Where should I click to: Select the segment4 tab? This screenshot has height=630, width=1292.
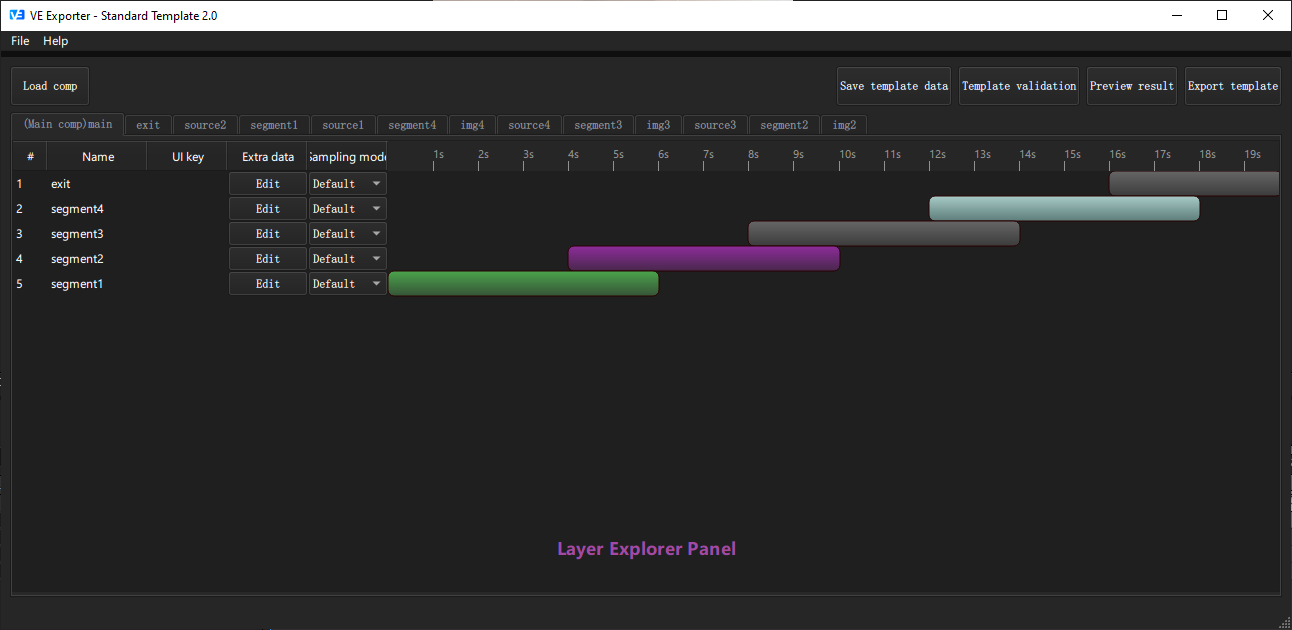tap(412, 125)
